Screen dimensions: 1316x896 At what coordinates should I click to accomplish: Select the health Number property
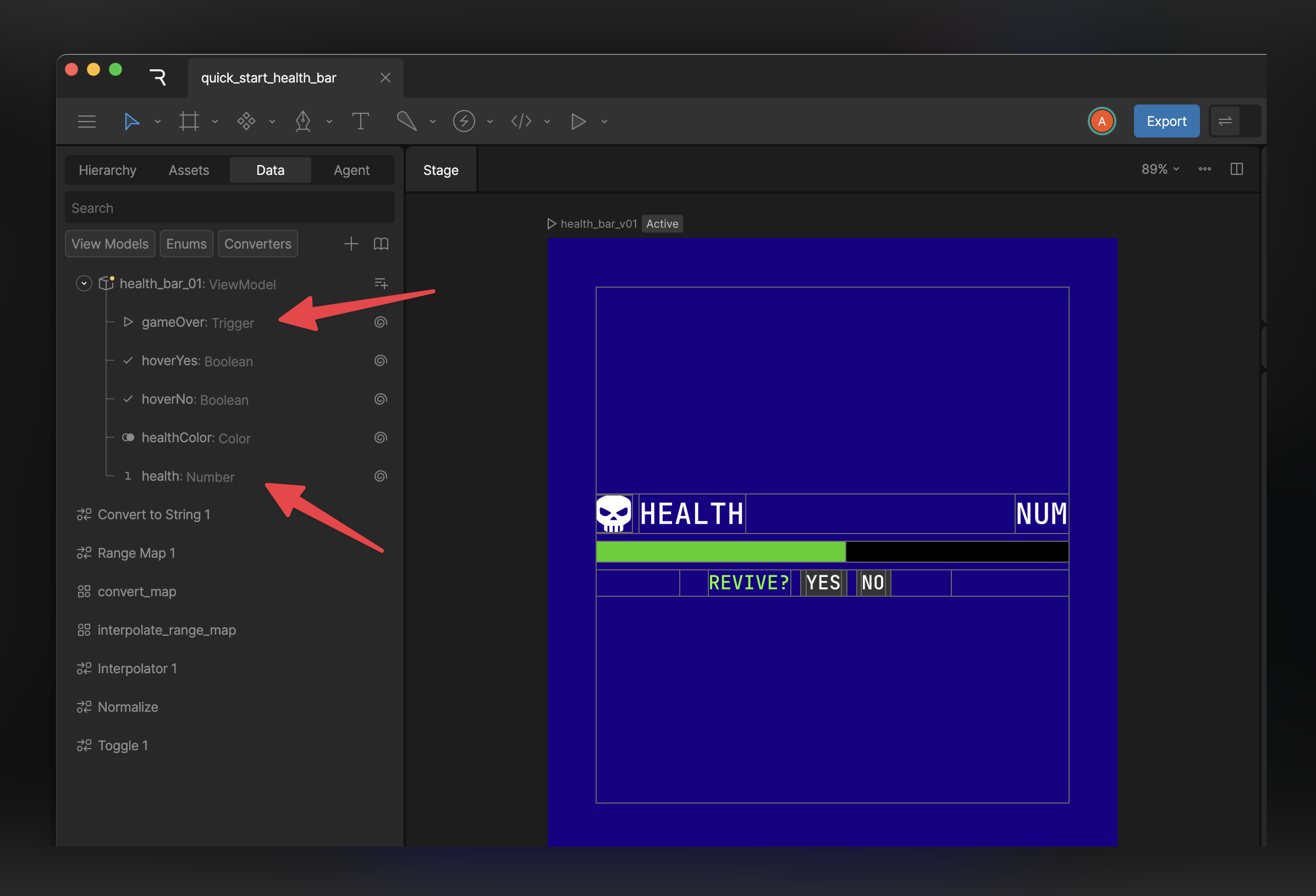point(188,476)
